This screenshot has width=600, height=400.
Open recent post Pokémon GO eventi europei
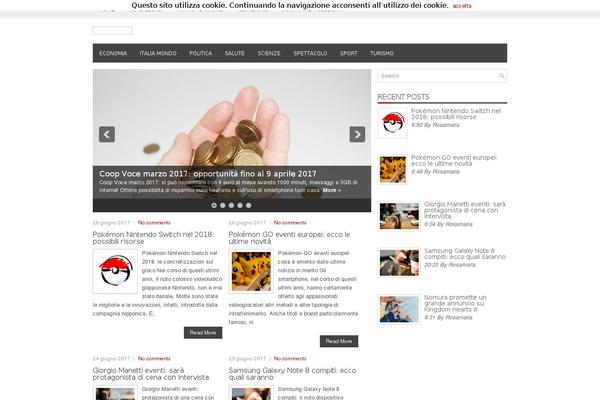(x=454, y=160)
